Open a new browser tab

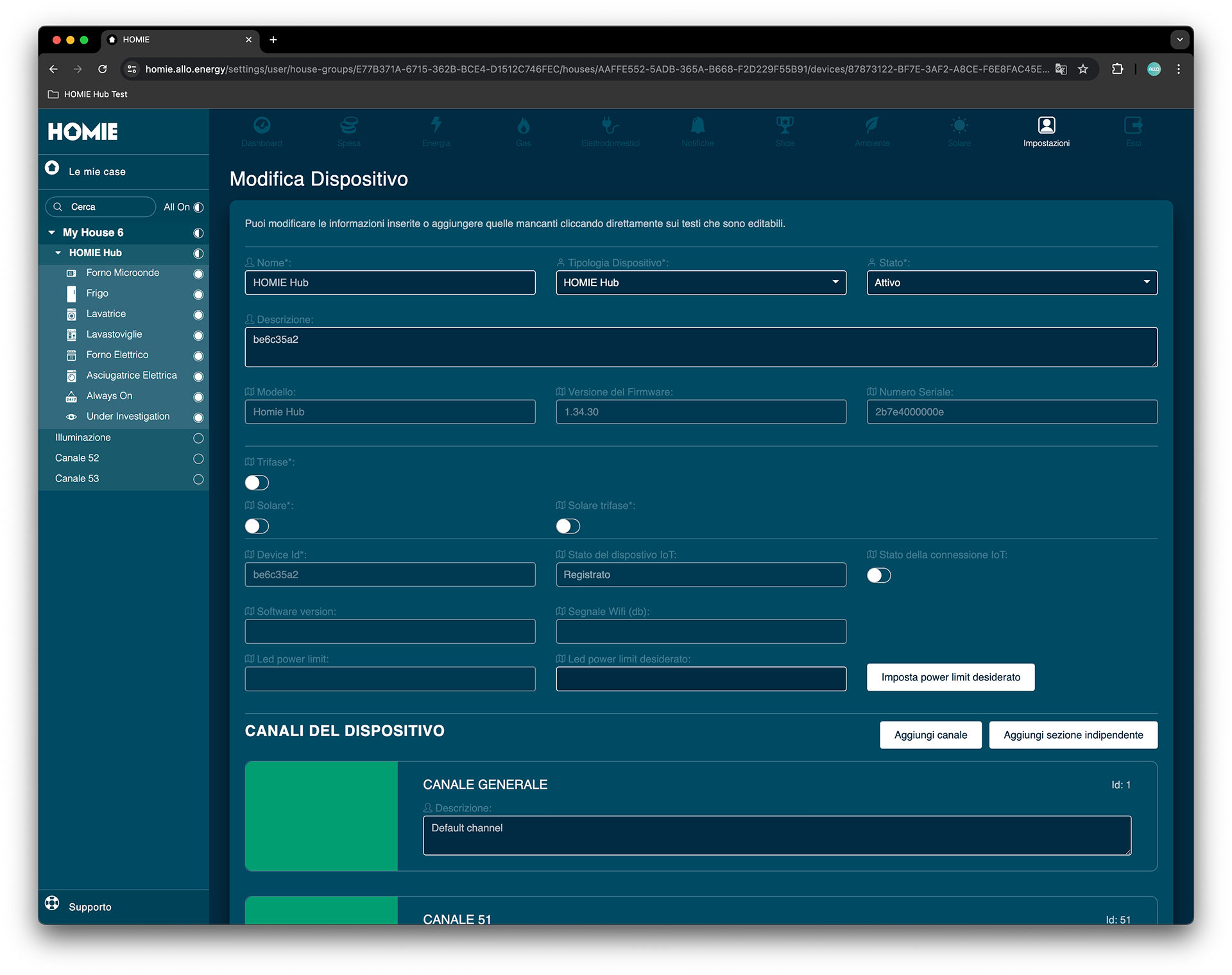click(x=273, y=40)
